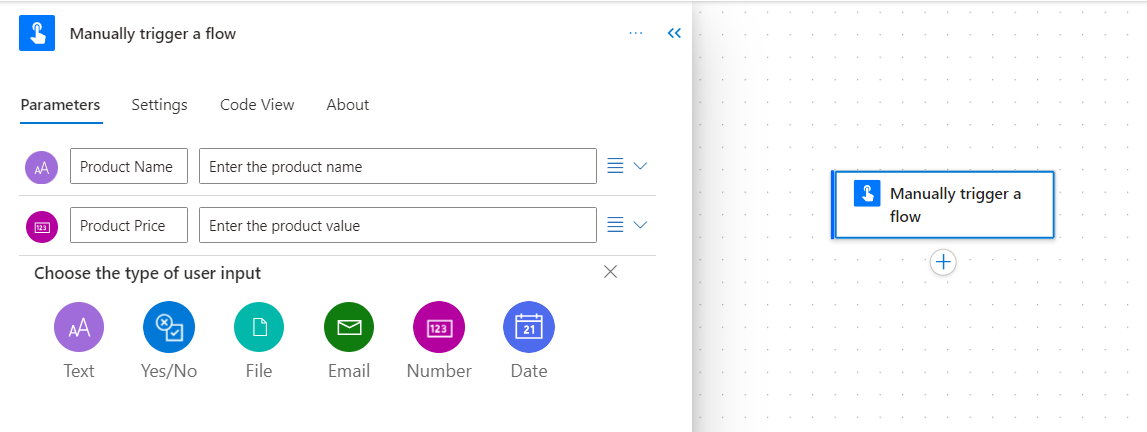
Task: Open the Code View tab
Action: 257,105
